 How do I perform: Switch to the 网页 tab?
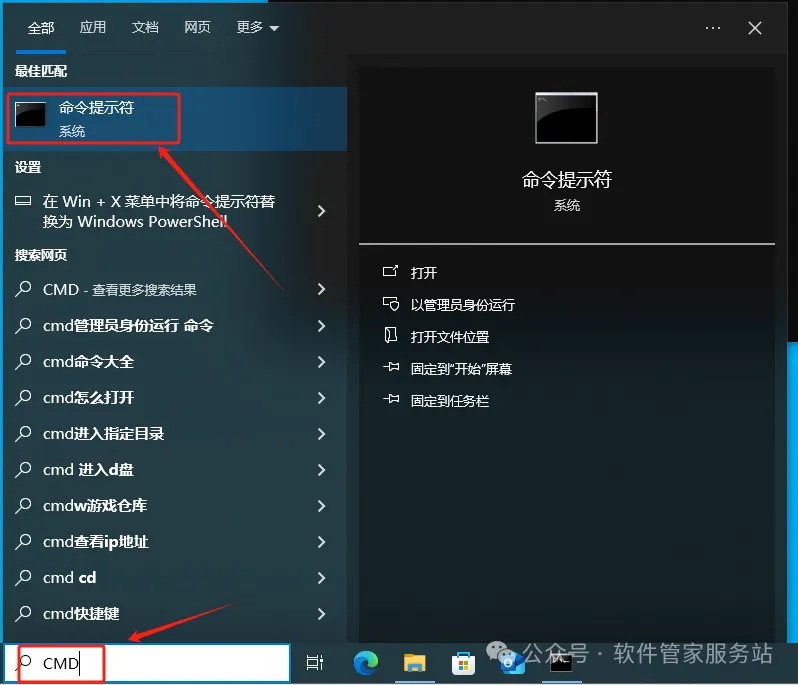pos(197,27)
